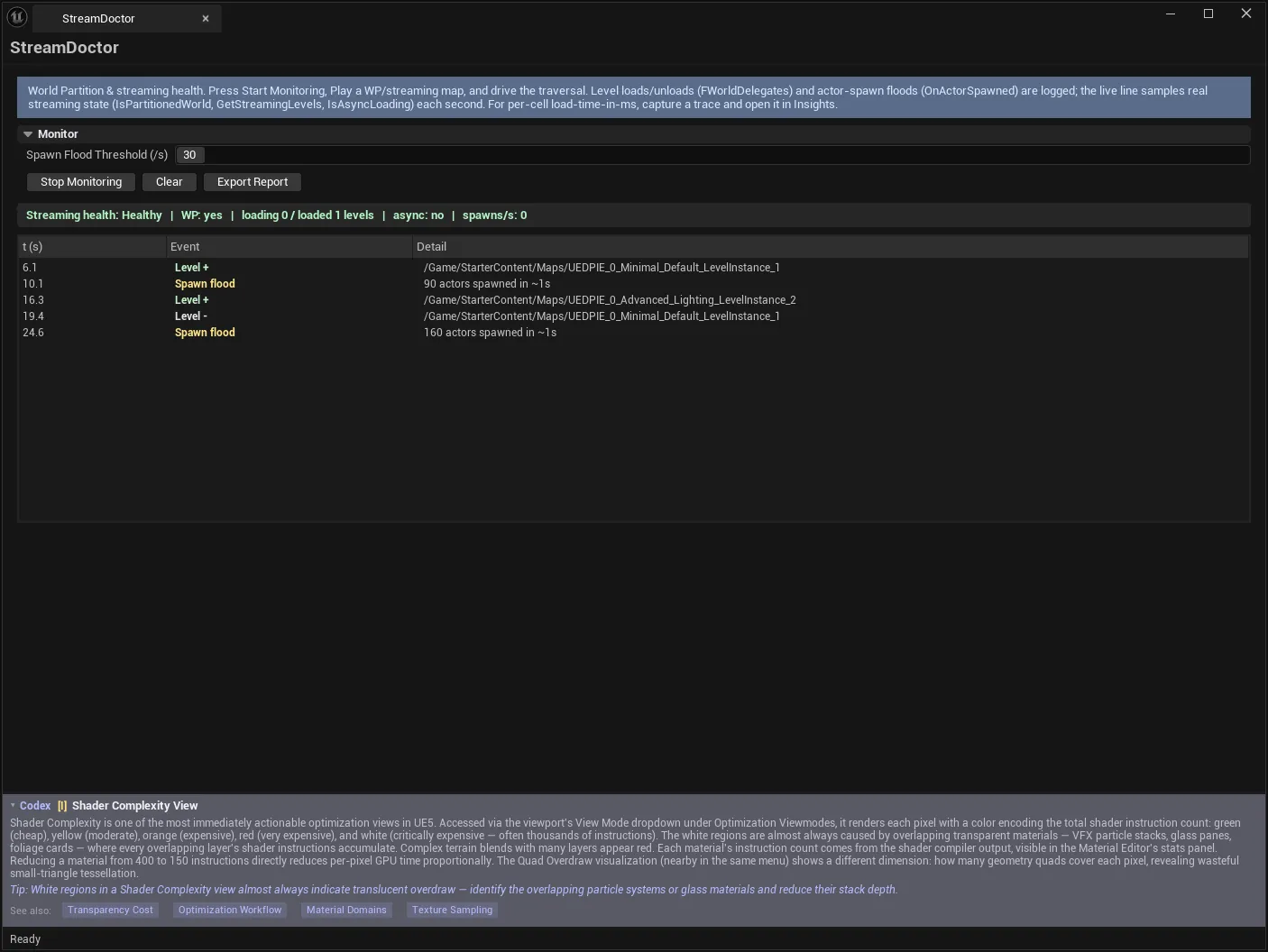Click the yellow bracket icon beside Shader Complexity
Image resolution: width=1268 pixels, height=952 pixels.
(62, 806)
